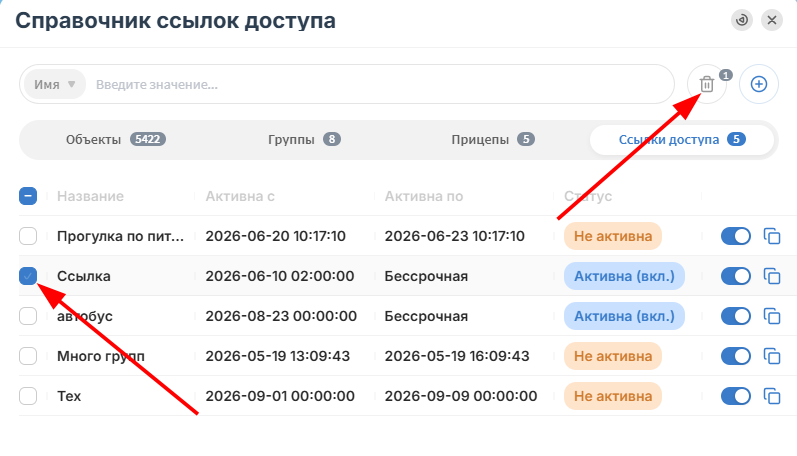Uncheck the Ссылка row checkbox
Image resolution: width=797 pixels, height=456 pixels.
(x=28, y=276)
